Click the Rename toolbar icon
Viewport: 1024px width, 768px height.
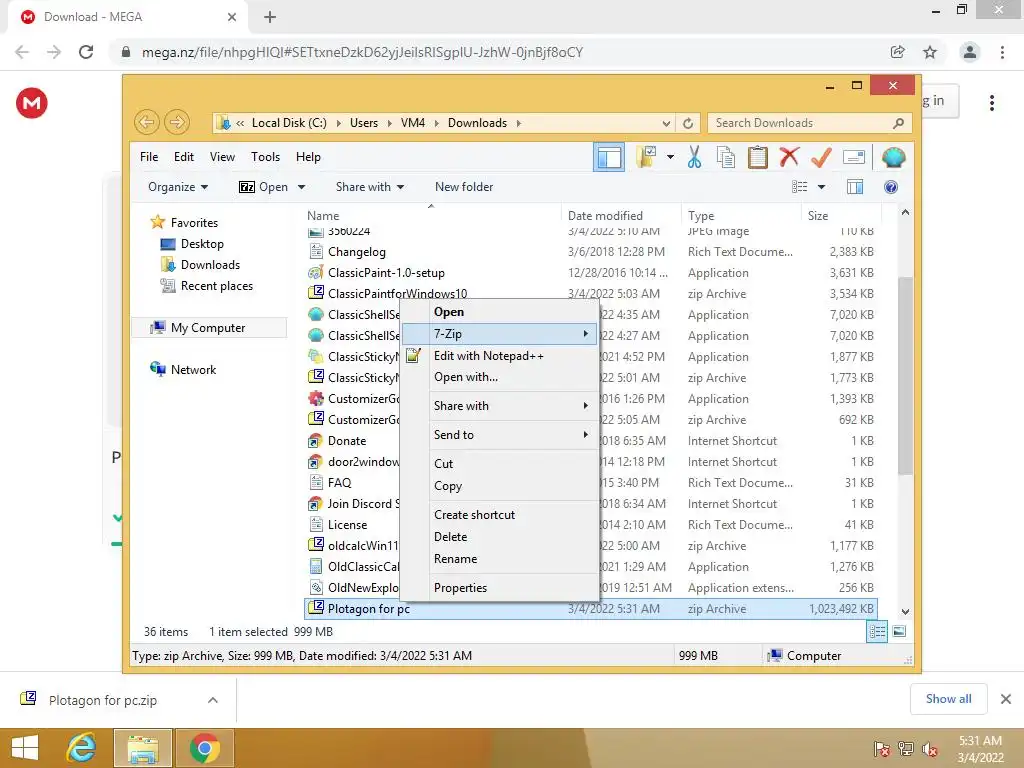click(854, 157)
